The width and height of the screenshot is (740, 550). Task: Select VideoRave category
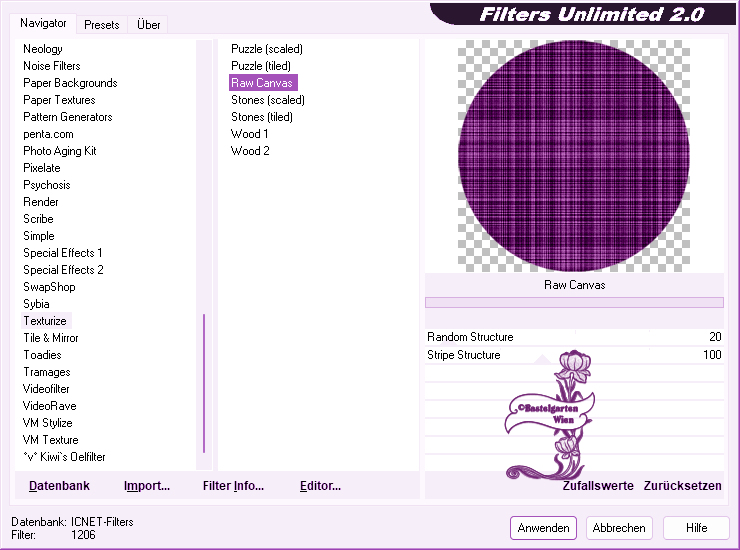(x=50, y=406)
